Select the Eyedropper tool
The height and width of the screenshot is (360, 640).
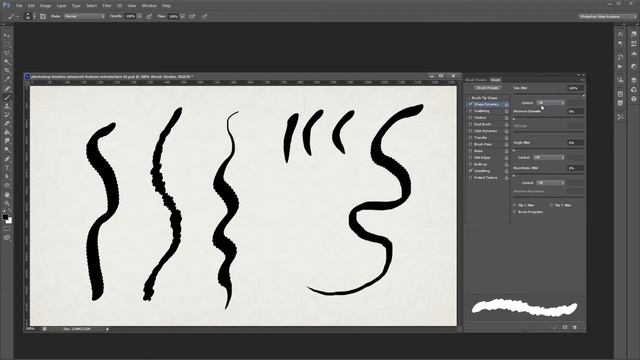point(7,79)
